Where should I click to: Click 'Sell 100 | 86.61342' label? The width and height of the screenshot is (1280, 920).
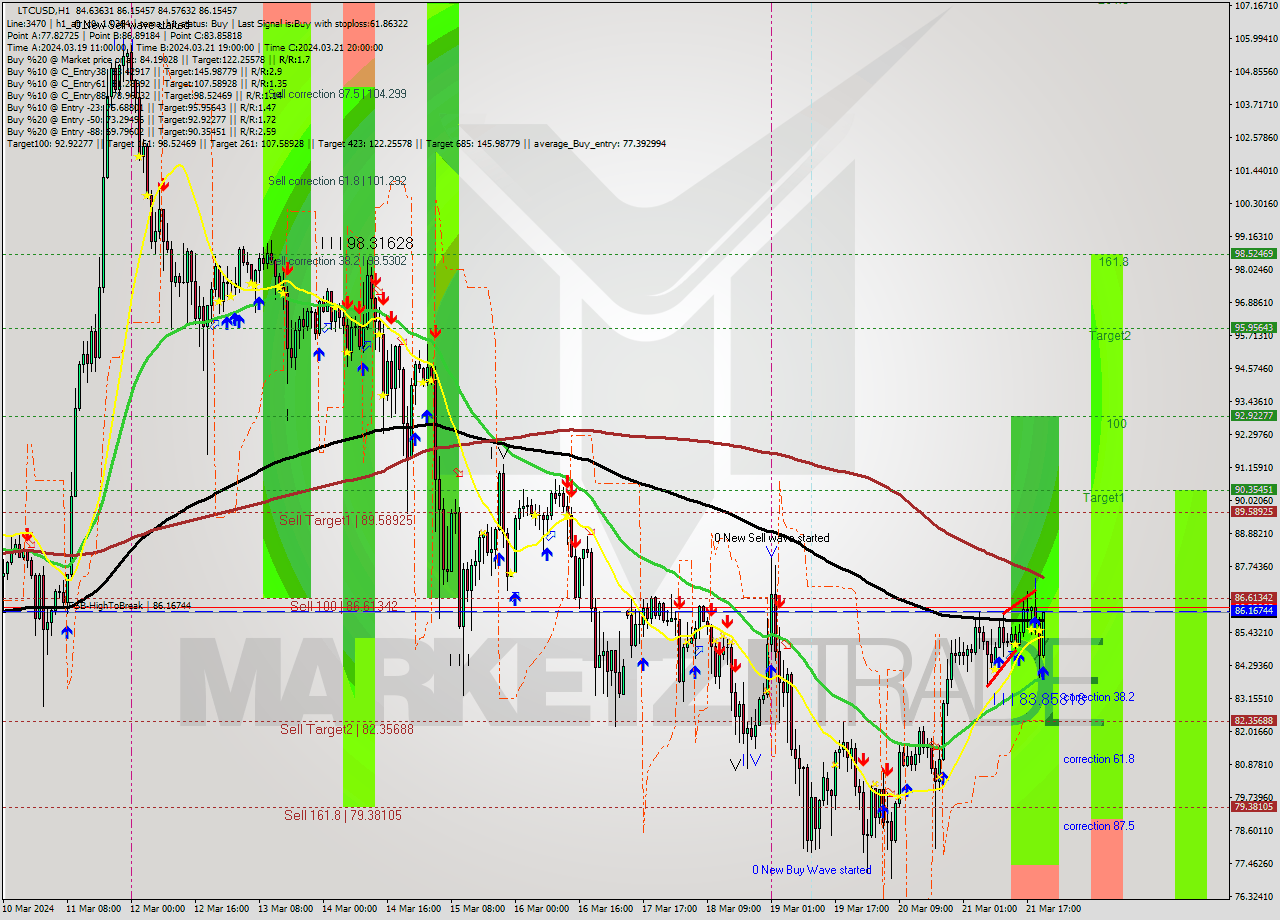344,606
